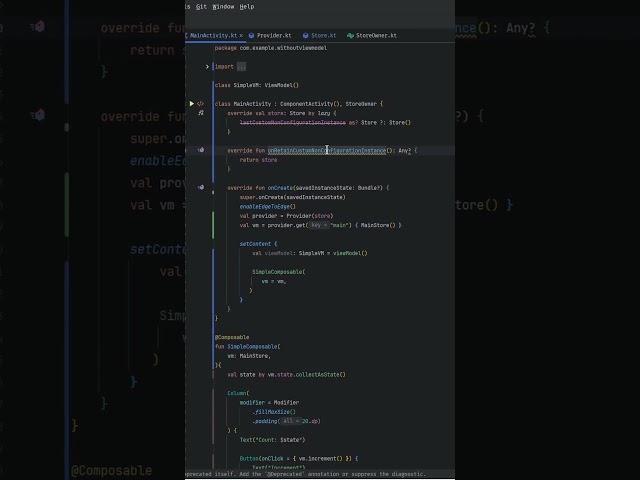Switch to the Provider.kt tab
Screen dimensions: 640x480
274,36
